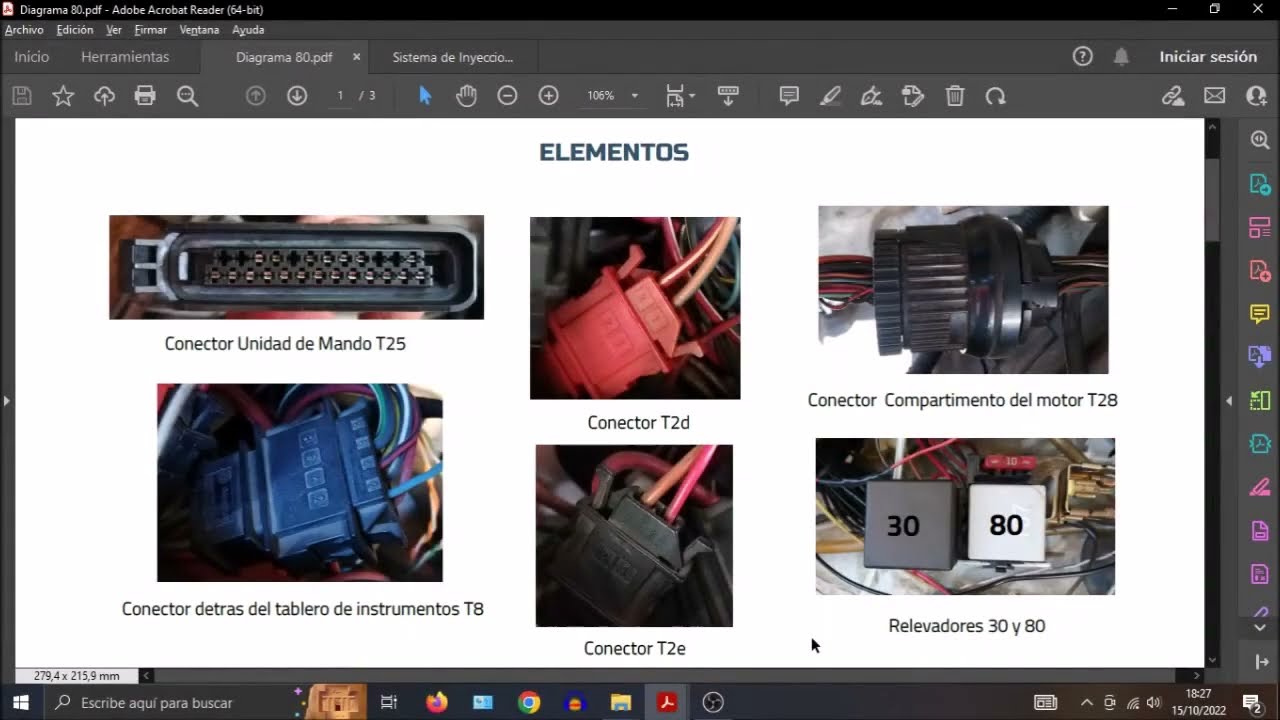Open the find text magnifier
The image size is (1280, 720).
point(187,96)
